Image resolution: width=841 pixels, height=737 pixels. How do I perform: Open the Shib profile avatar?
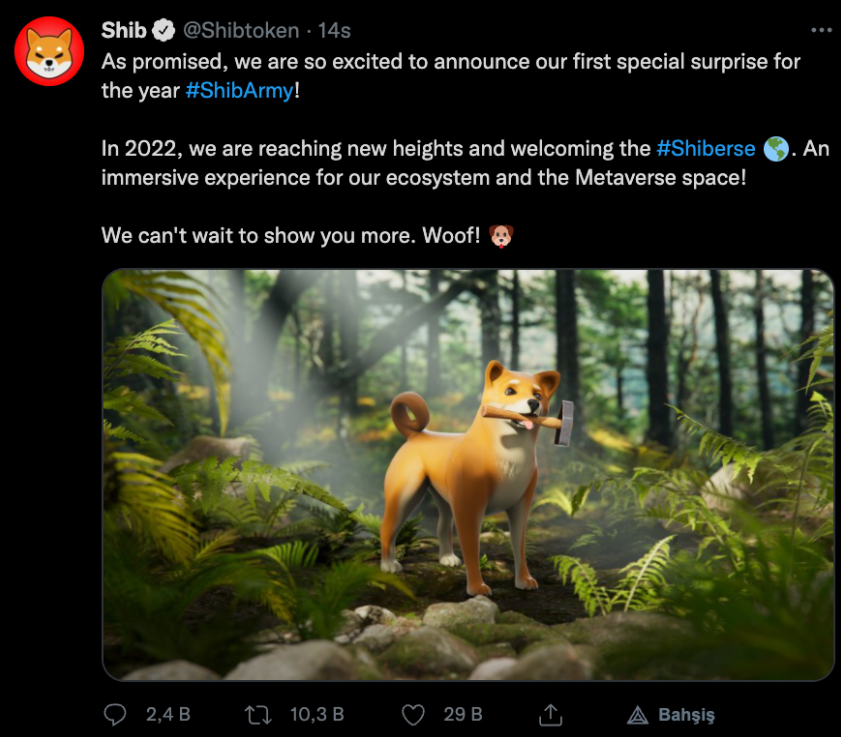point(49,51)
